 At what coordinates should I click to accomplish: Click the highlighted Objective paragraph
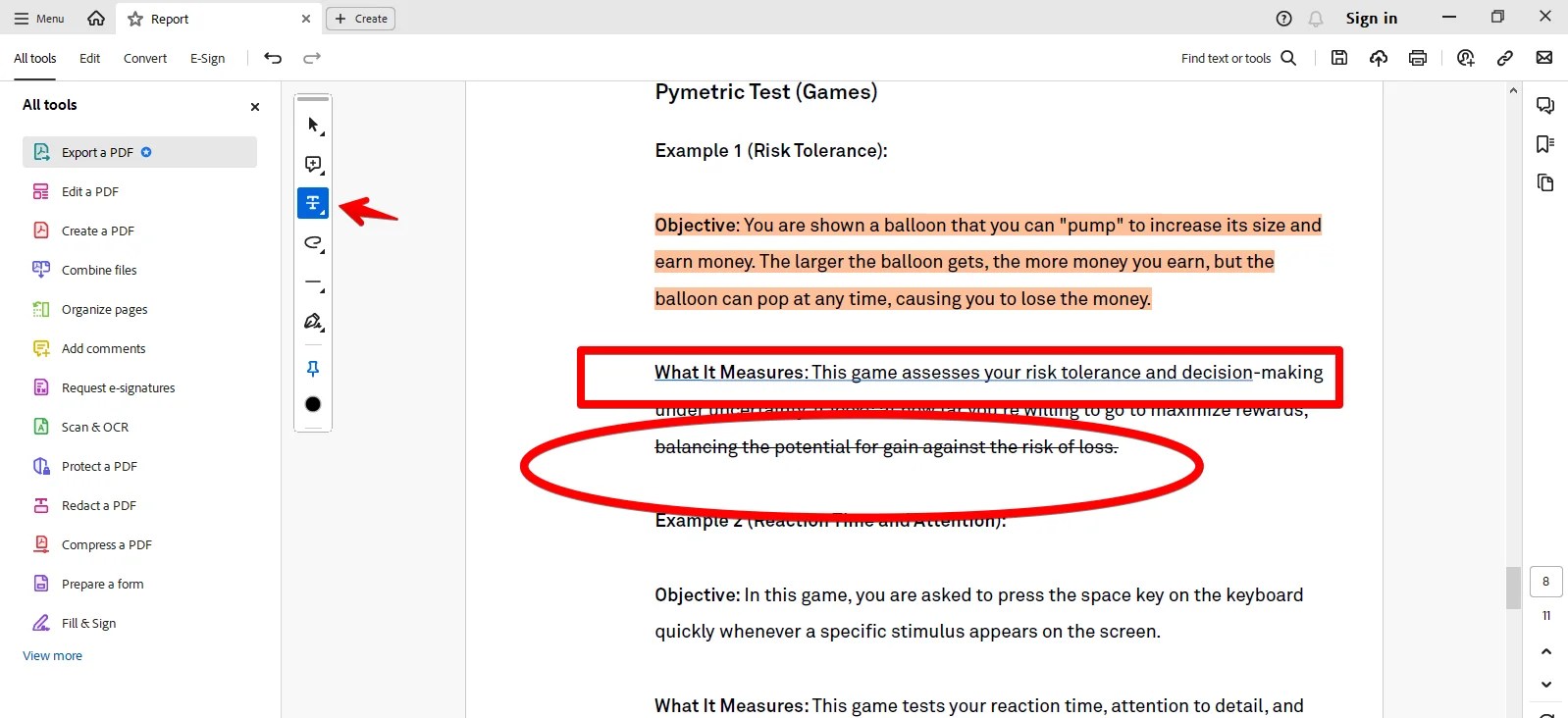coord(988,262)
